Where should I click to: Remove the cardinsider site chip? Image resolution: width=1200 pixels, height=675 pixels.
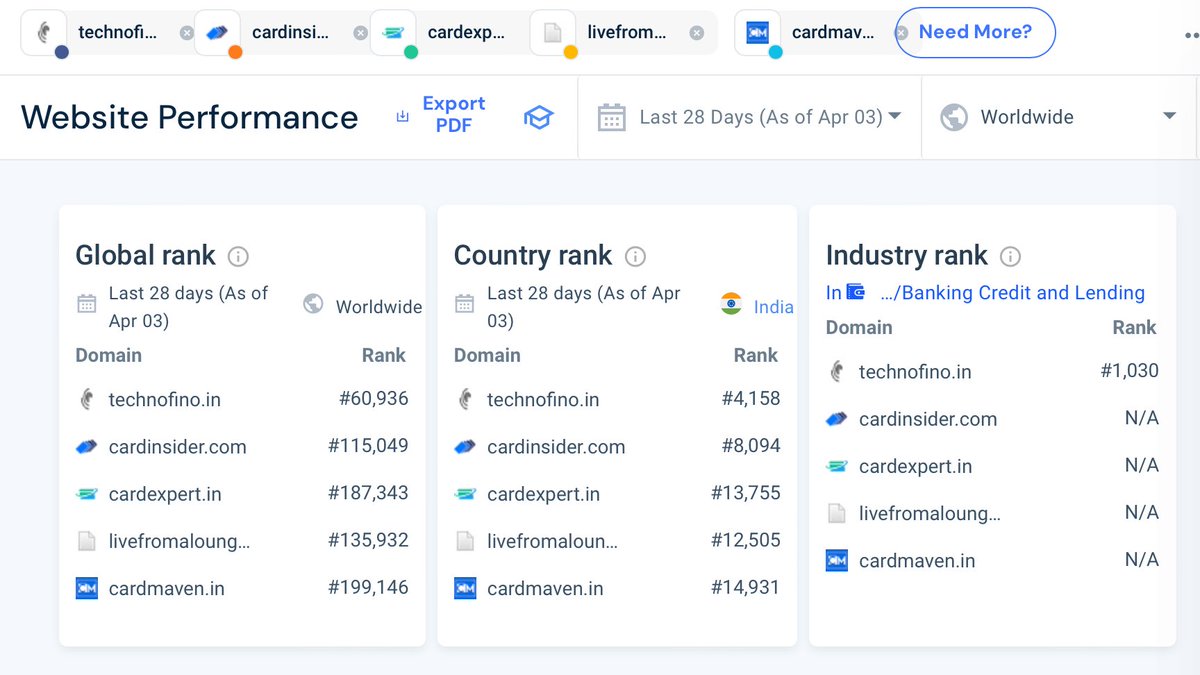361,33
